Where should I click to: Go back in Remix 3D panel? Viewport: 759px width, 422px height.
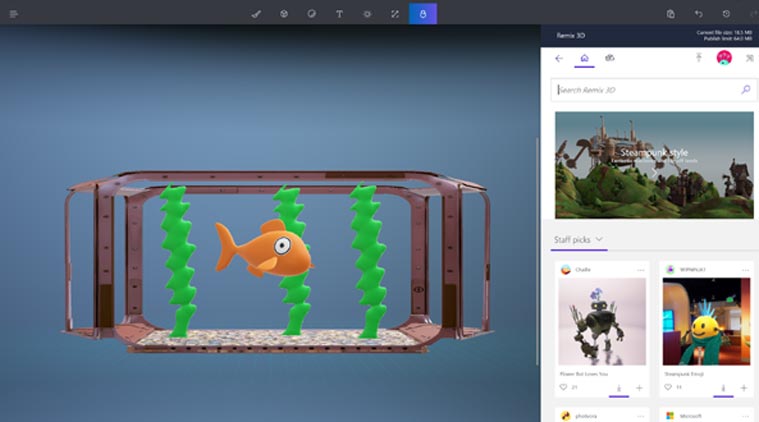point(559,59)
